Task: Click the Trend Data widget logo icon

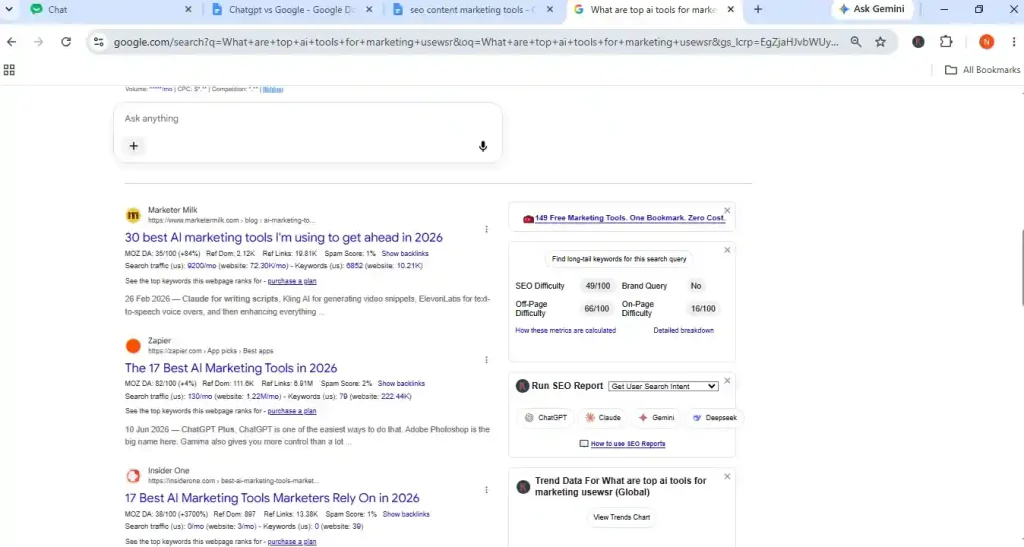Action: pos(523,487)
